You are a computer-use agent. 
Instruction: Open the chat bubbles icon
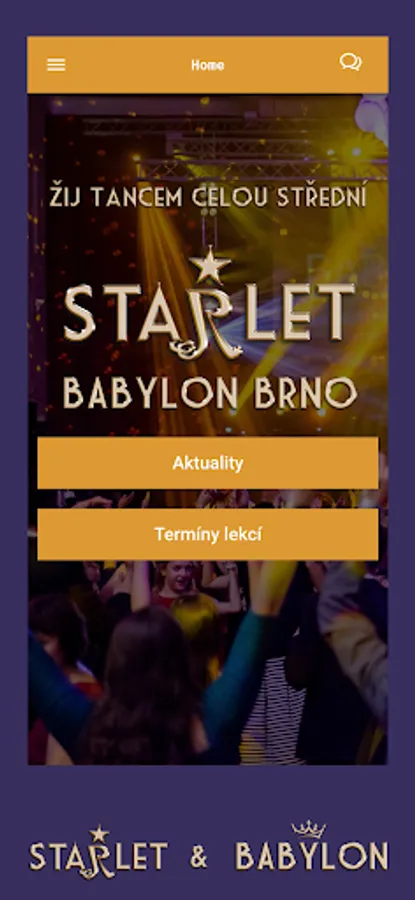[x=350, y=62]
